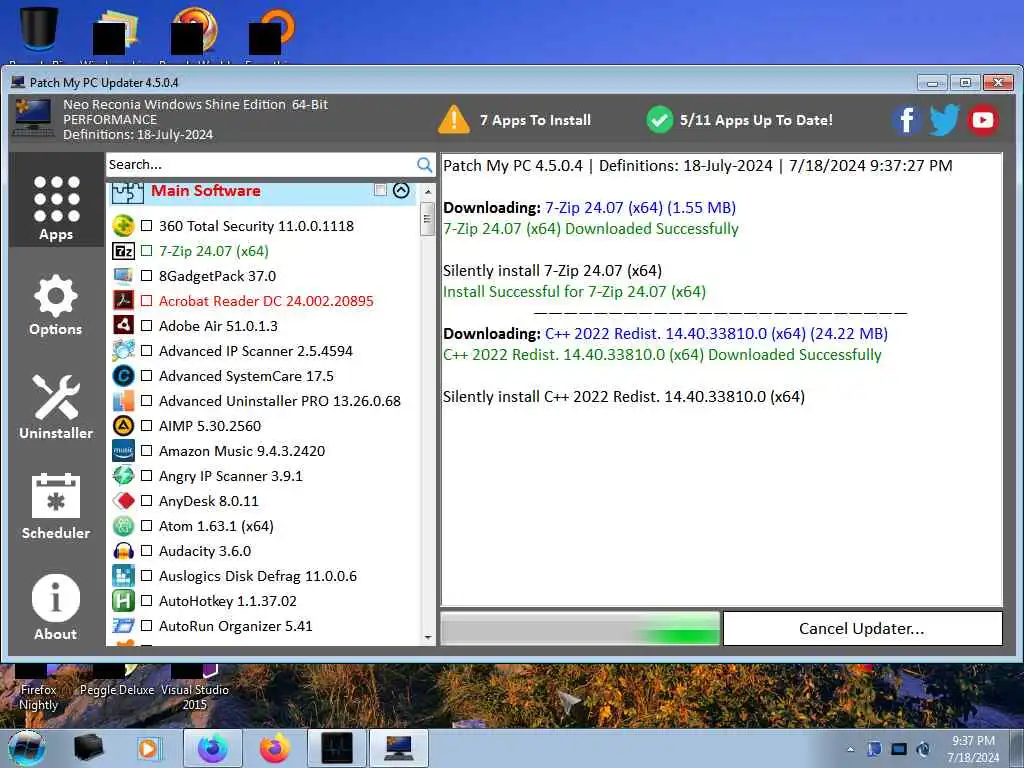
Task: Click the AutoHotkey app icon
Action: pyautogui.click(x=123, y=601)
